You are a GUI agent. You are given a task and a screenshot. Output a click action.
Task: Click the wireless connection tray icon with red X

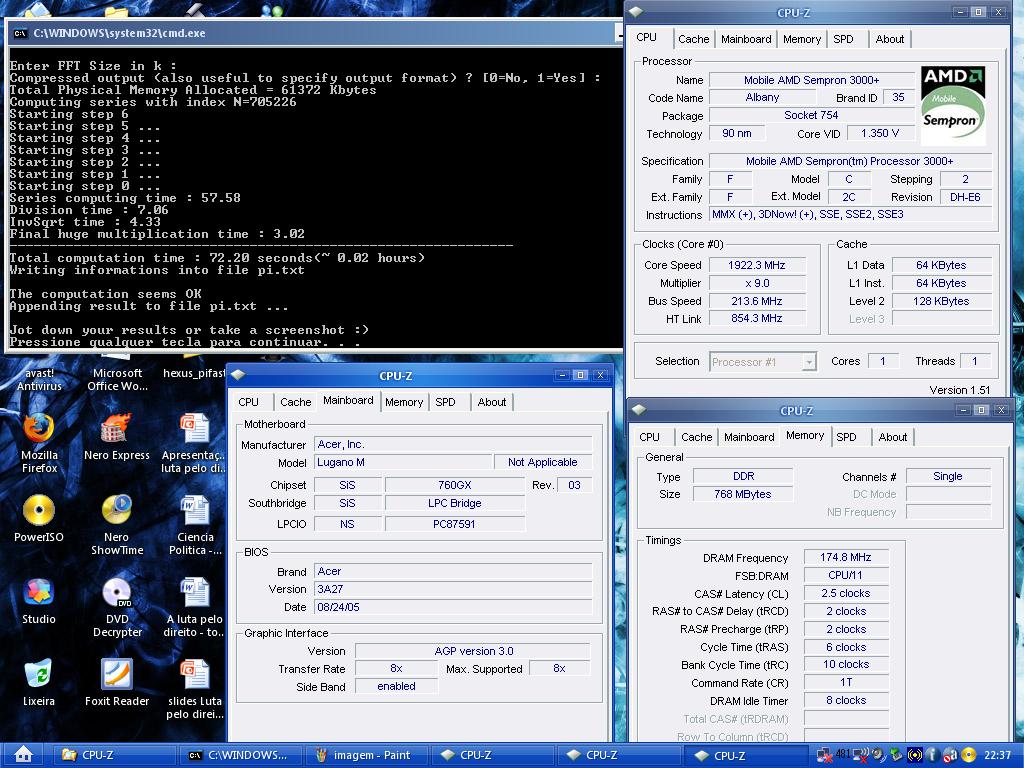861,756
